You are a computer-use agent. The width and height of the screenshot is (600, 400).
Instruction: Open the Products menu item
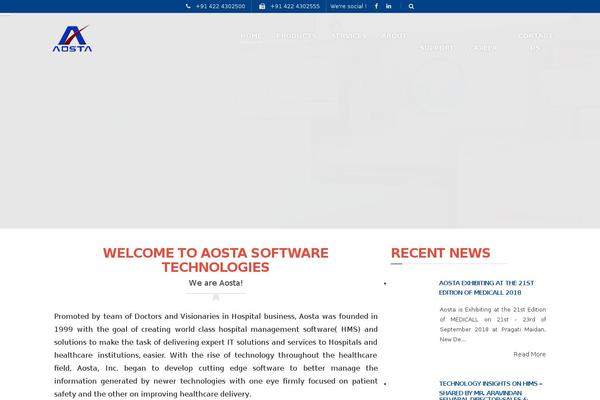296,36
